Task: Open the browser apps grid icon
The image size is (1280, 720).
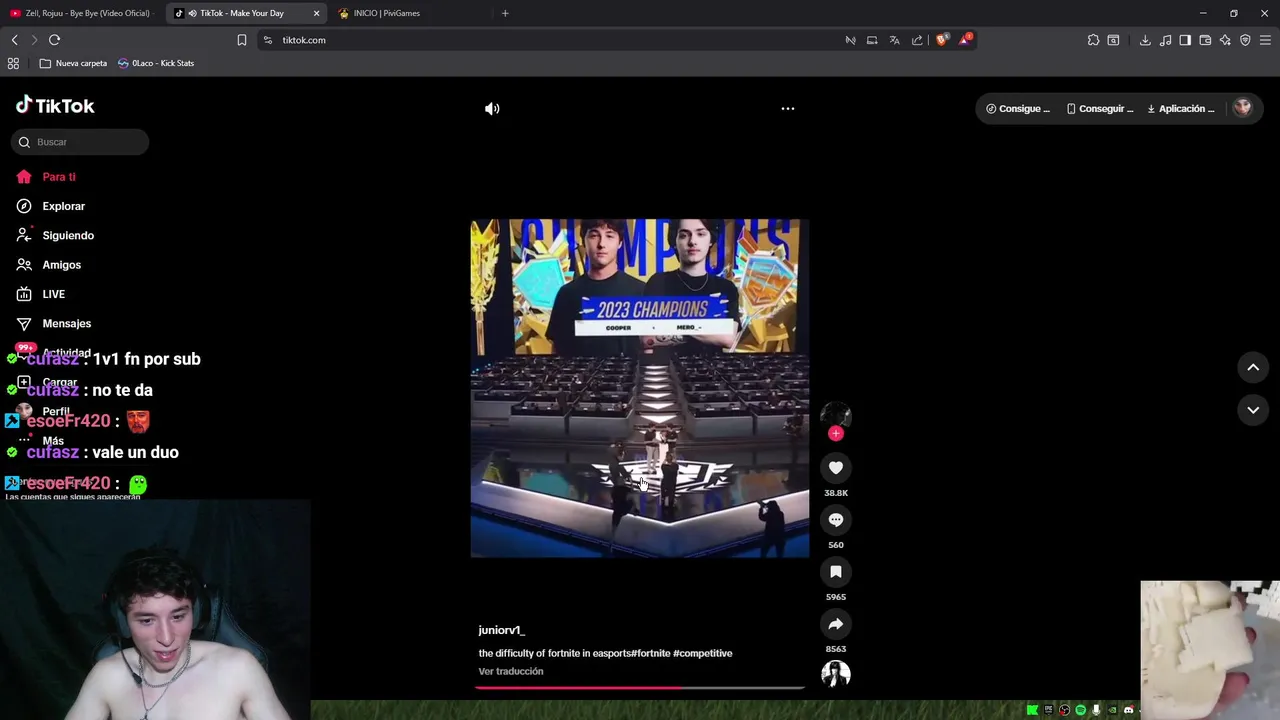Action: pyautogui.click(x=13, y=63)
